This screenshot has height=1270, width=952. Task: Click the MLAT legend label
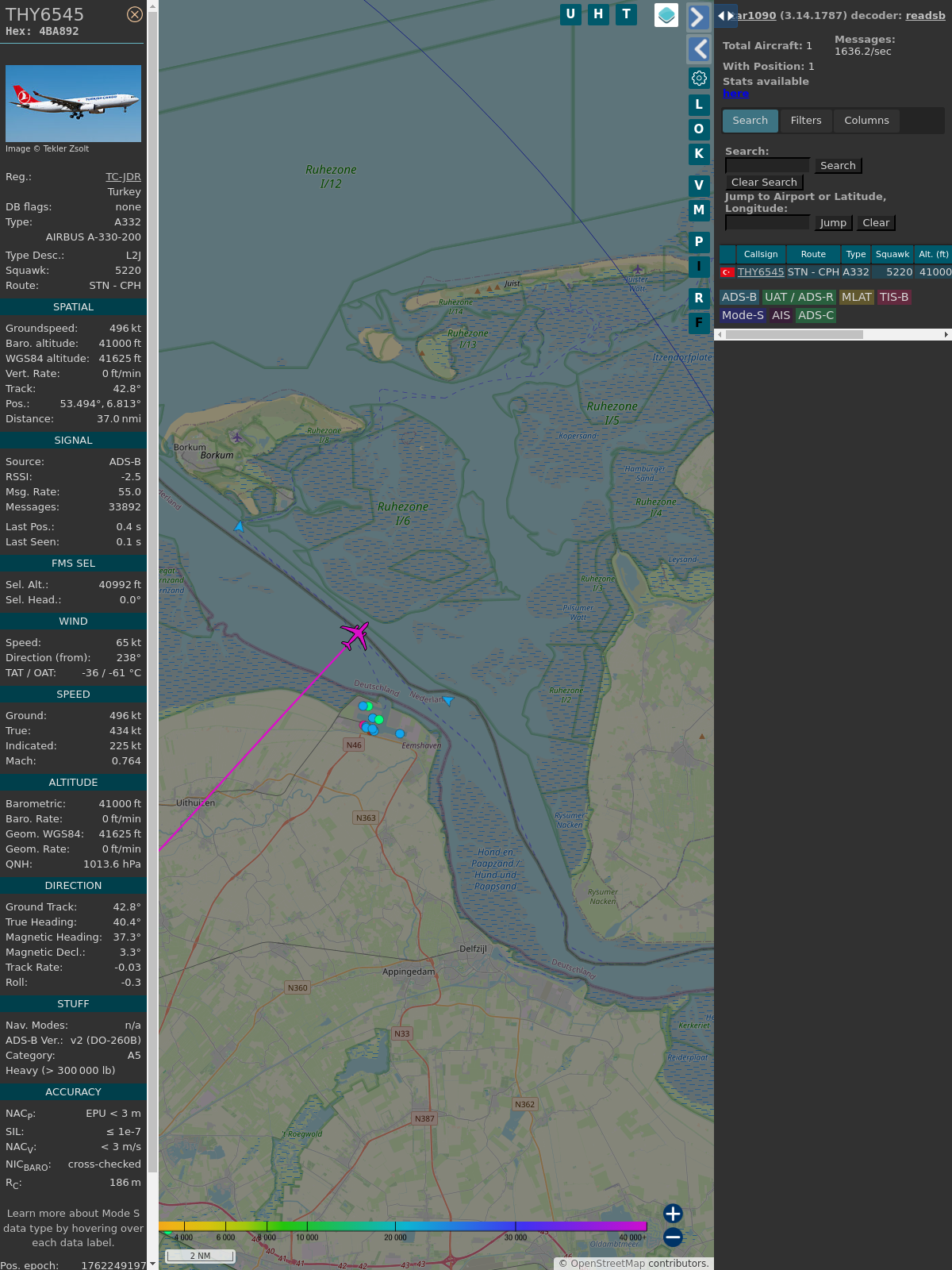[857, 297]
